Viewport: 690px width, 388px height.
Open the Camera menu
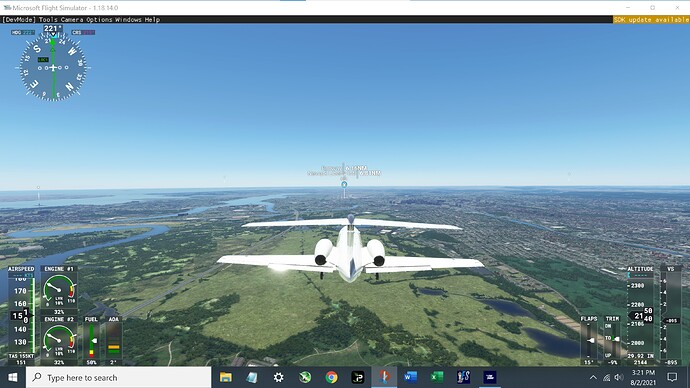(x=72, y=19)
